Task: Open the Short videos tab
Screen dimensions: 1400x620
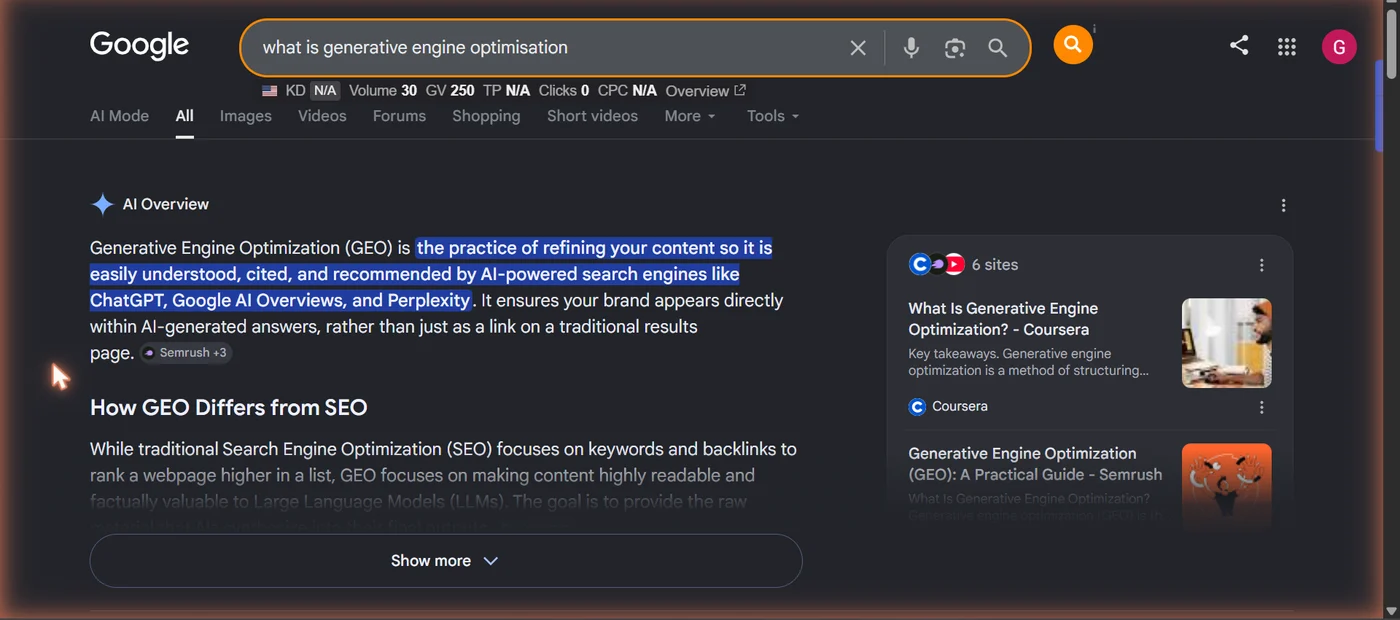Action: [x=592, y=116]
